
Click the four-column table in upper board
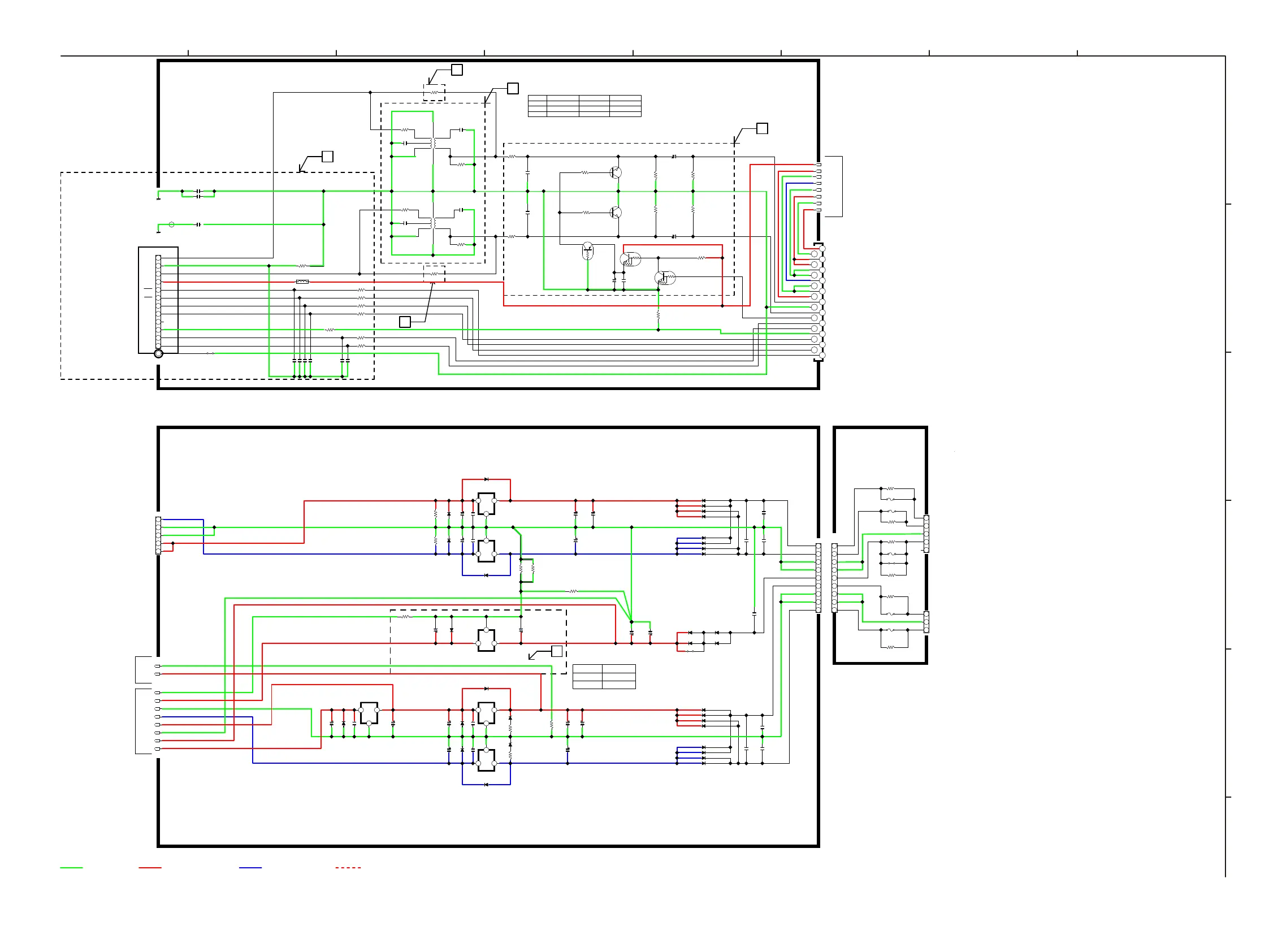(584, 106)
